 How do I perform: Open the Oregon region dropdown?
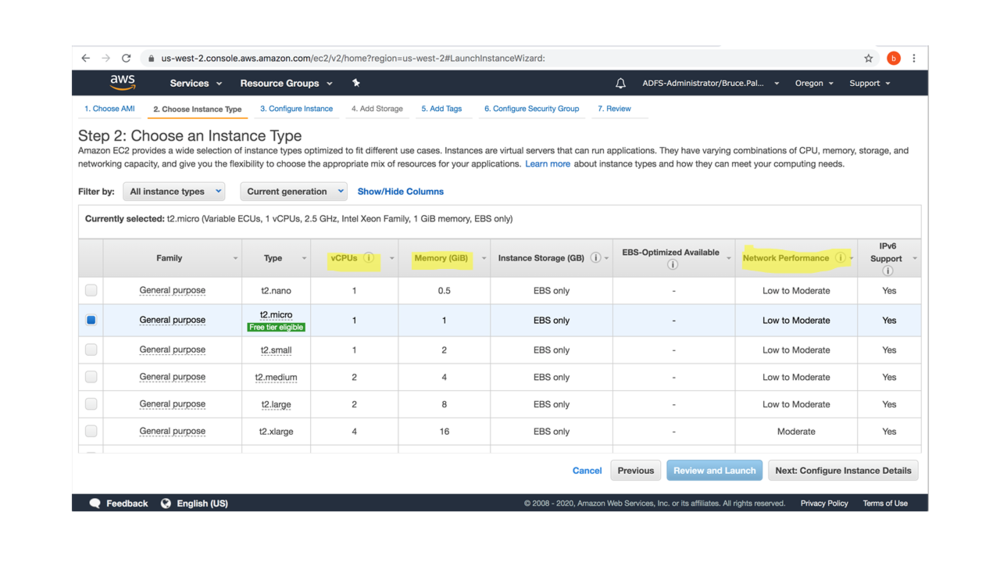814,83
